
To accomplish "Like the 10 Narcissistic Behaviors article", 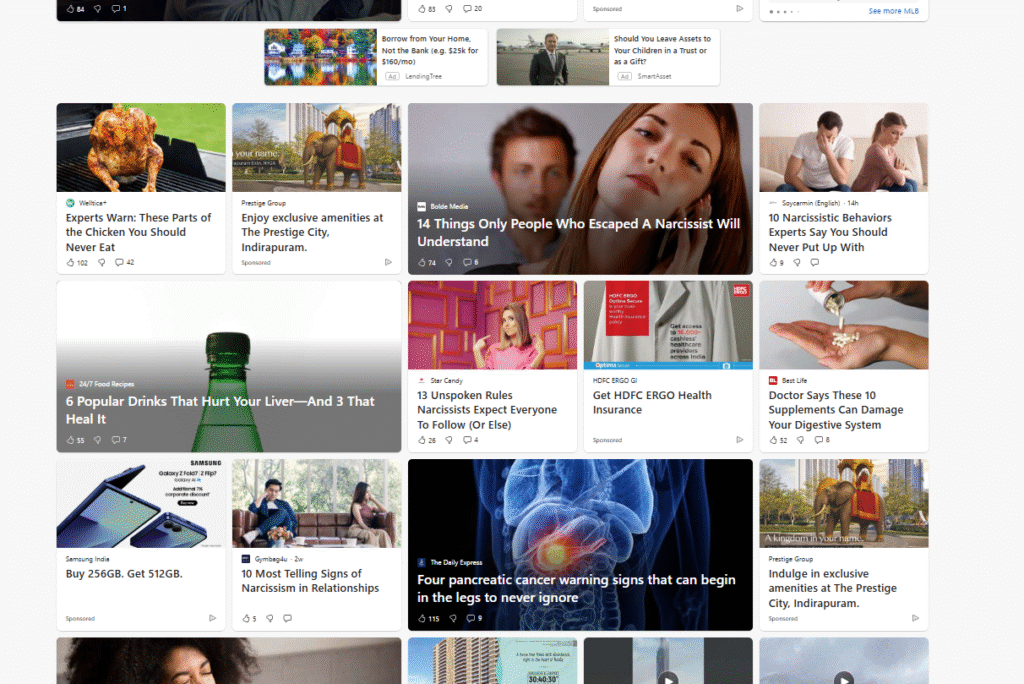I will 773,263.
